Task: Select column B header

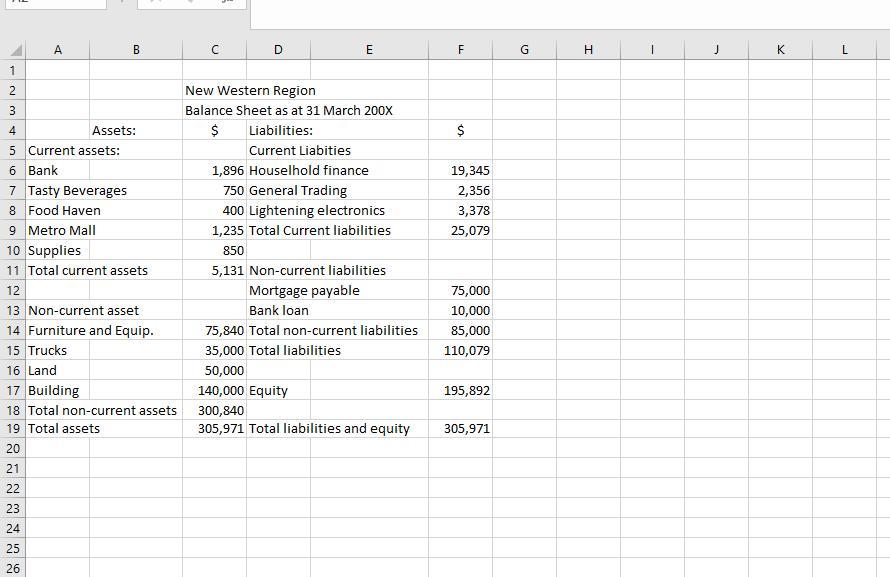Action: click(136, 50)
